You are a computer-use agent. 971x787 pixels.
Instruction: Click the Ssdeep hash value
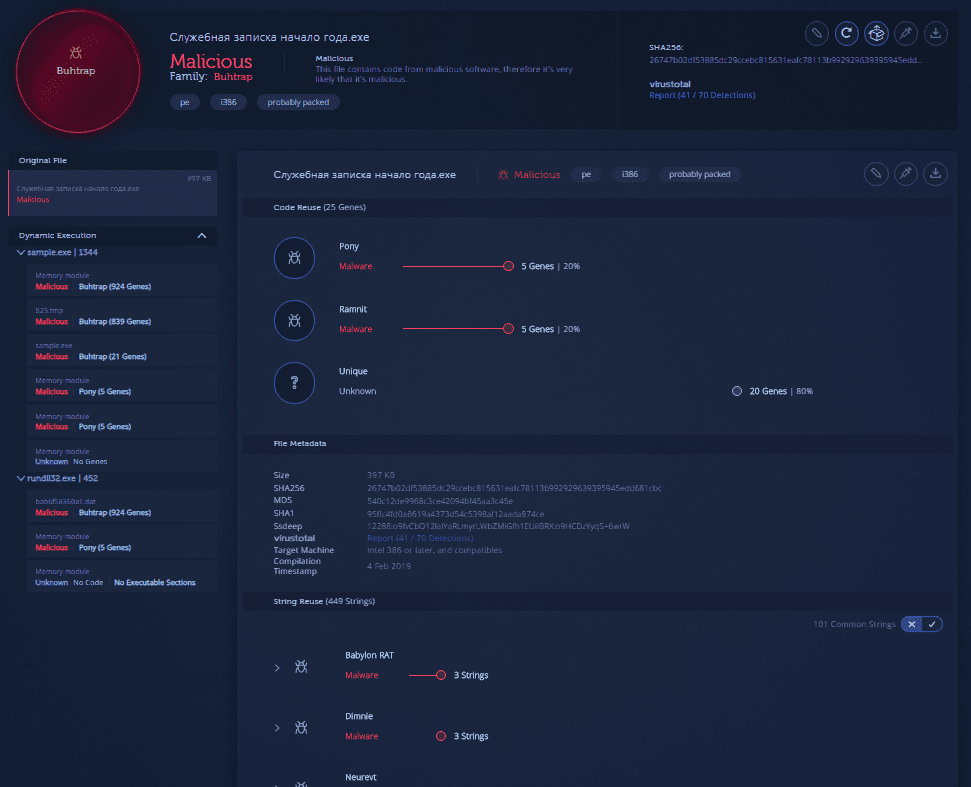(499, 526)
